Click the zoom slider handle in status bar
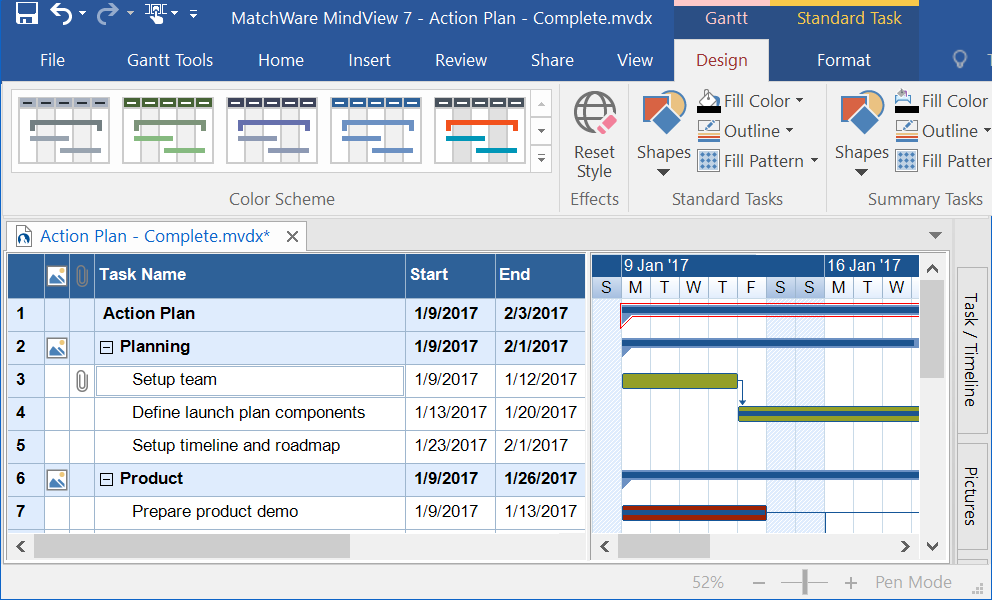This screenshot has height=600, width=992. click(x=803, y=583)
